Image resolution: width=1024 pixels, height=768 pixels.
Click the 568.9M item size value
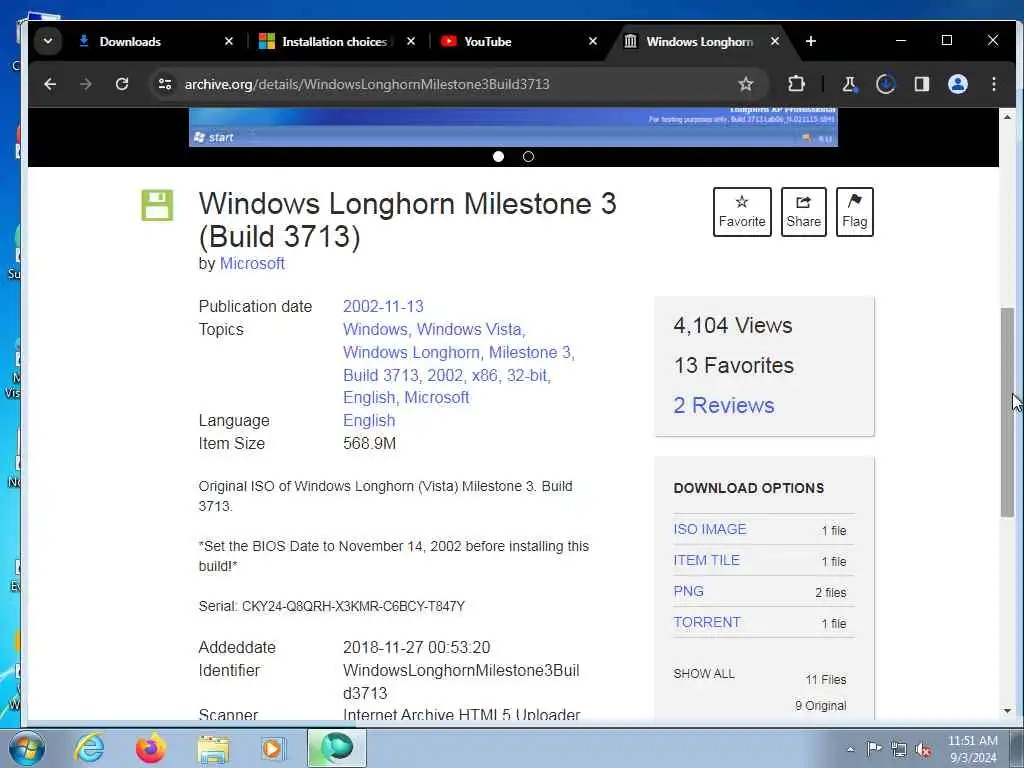pos(369,443)
